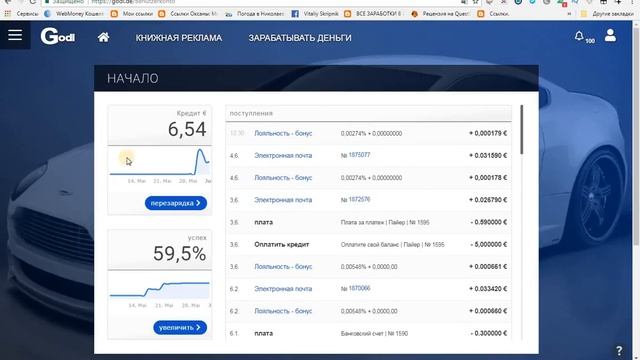Open the Vitaliy Skripnik Facebook bookmark

point(315,14)
